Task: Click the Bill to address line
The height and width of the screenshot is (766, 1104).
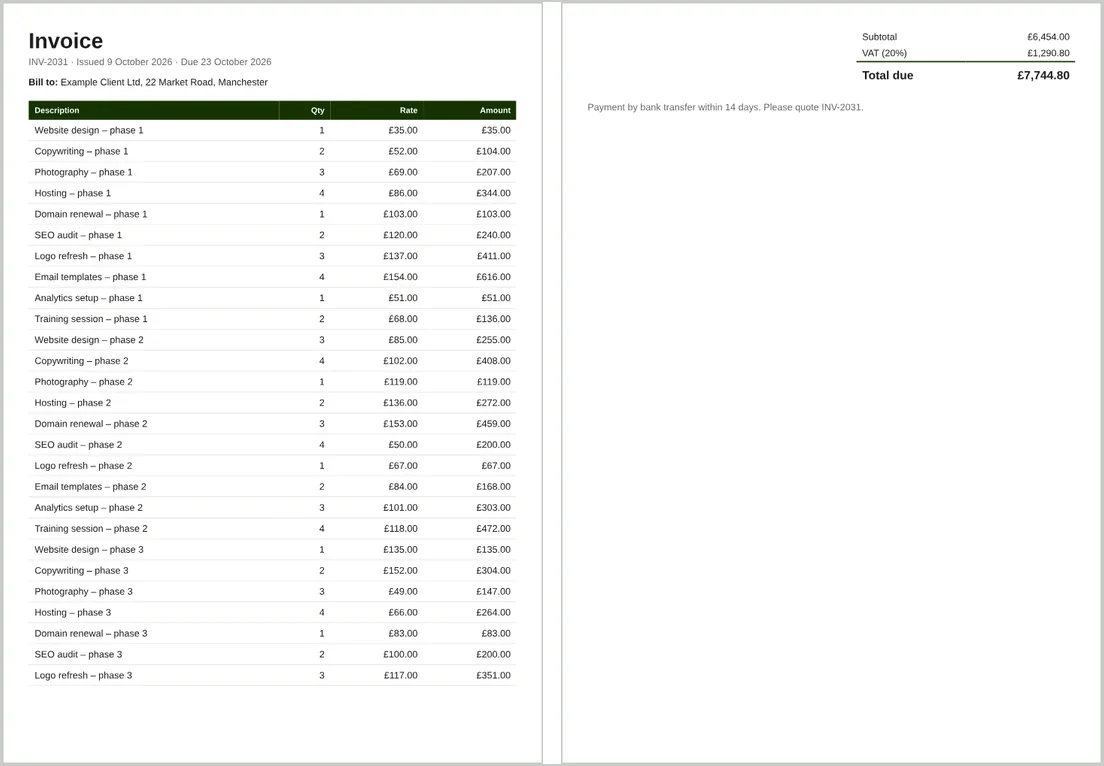Action: pos(148,82)
